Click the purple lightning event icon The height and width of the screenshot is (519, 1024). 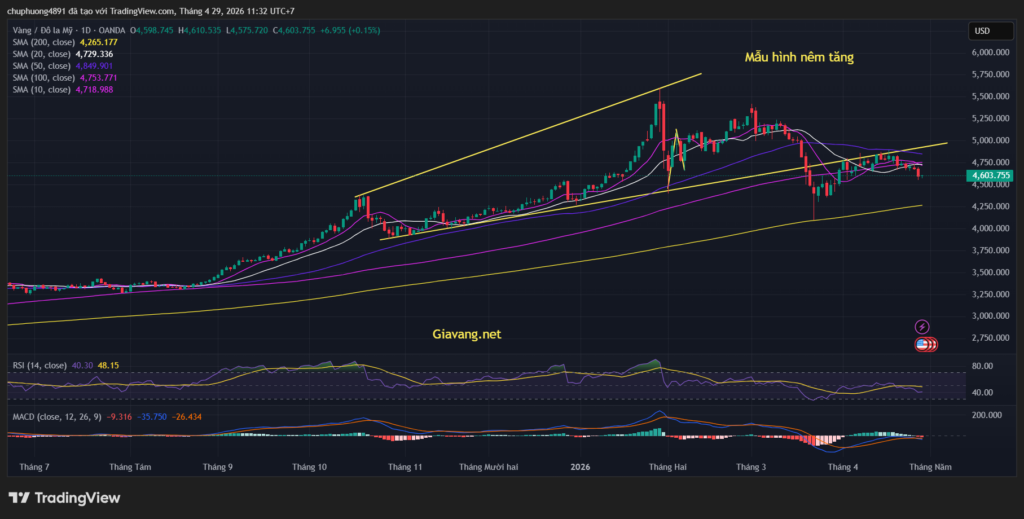tap(922, 326)
